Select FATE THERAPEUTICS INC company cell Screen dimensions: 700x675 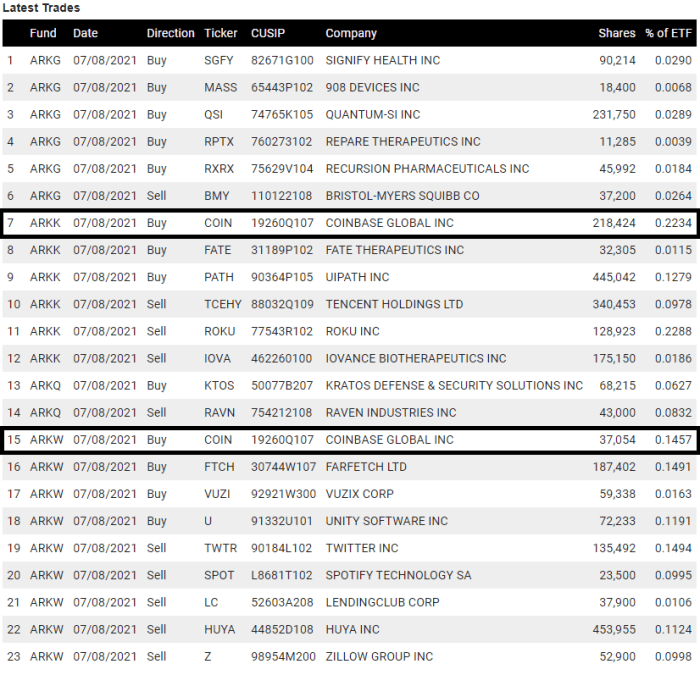coord(395,250)
